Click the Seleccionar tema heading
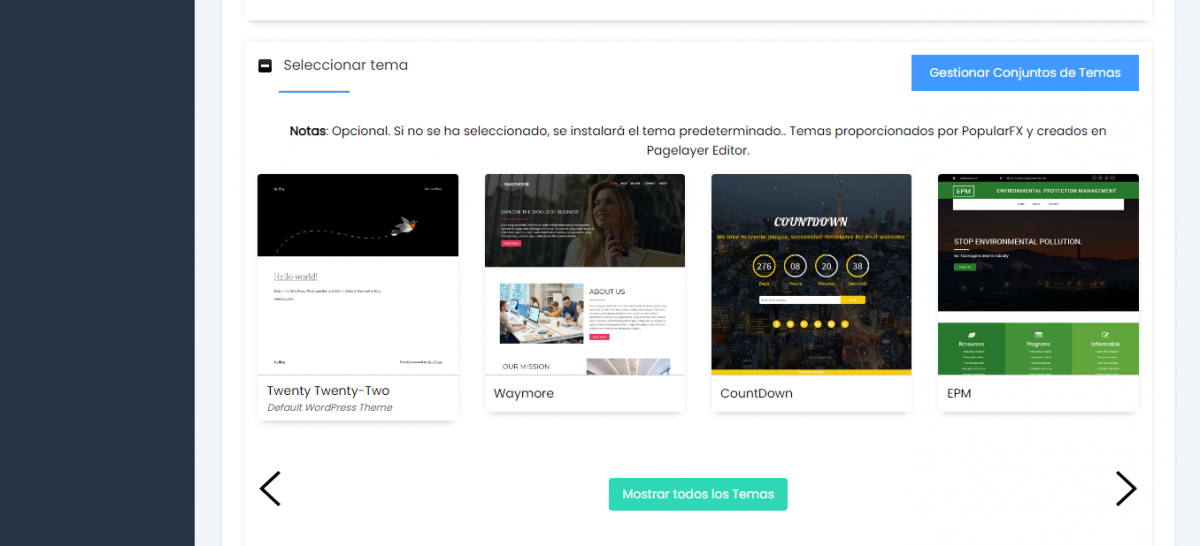The height and width of the screenshot is (546, 1200). pyautogui.click(x=345, y=65)
